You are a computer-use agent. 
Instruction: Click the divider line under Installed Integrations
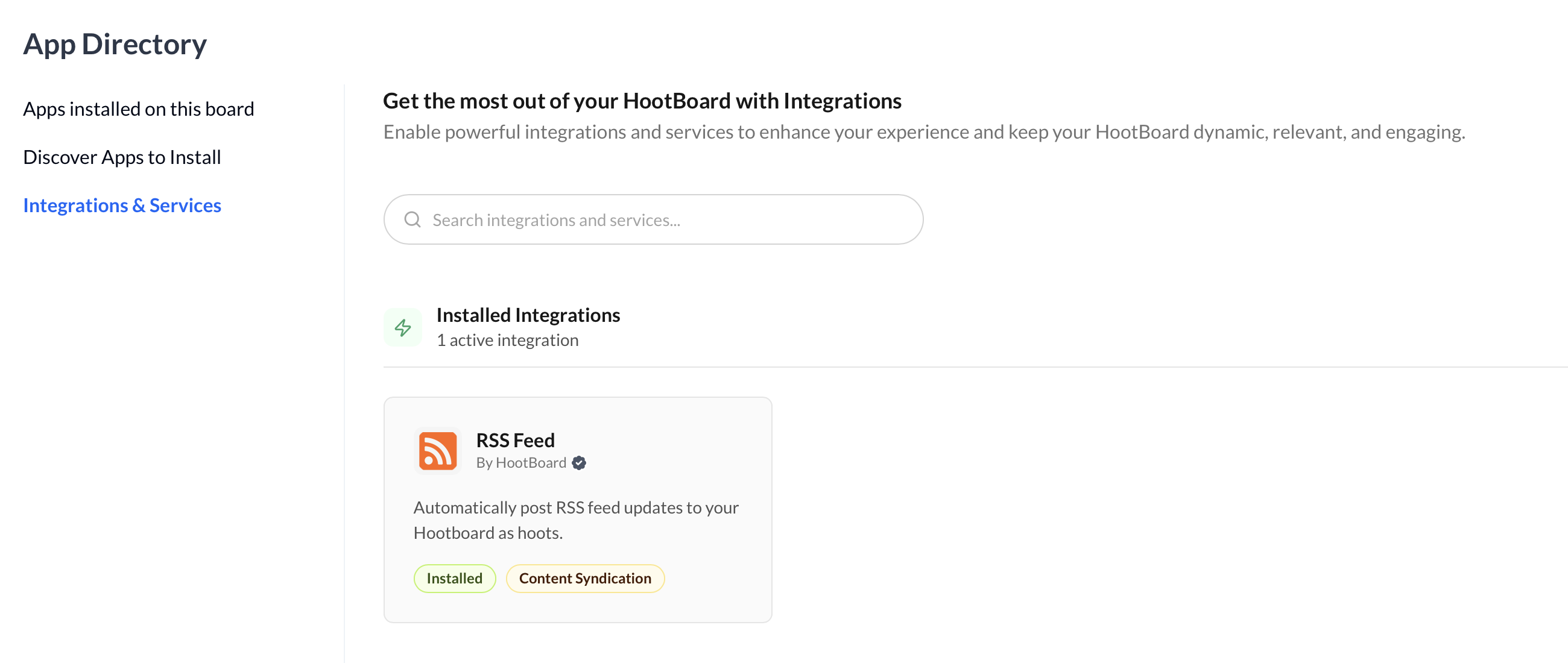974,367
